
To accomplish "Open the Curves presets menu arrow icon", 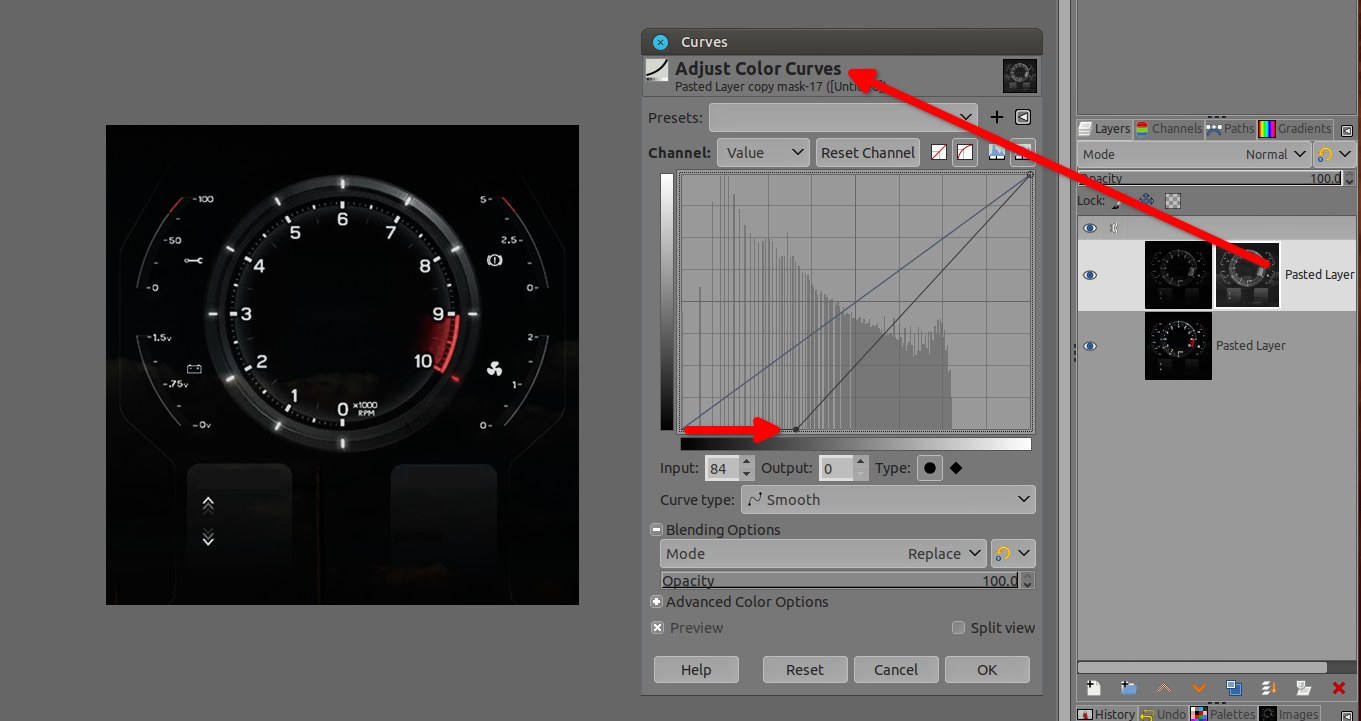I will (1023, 117).
